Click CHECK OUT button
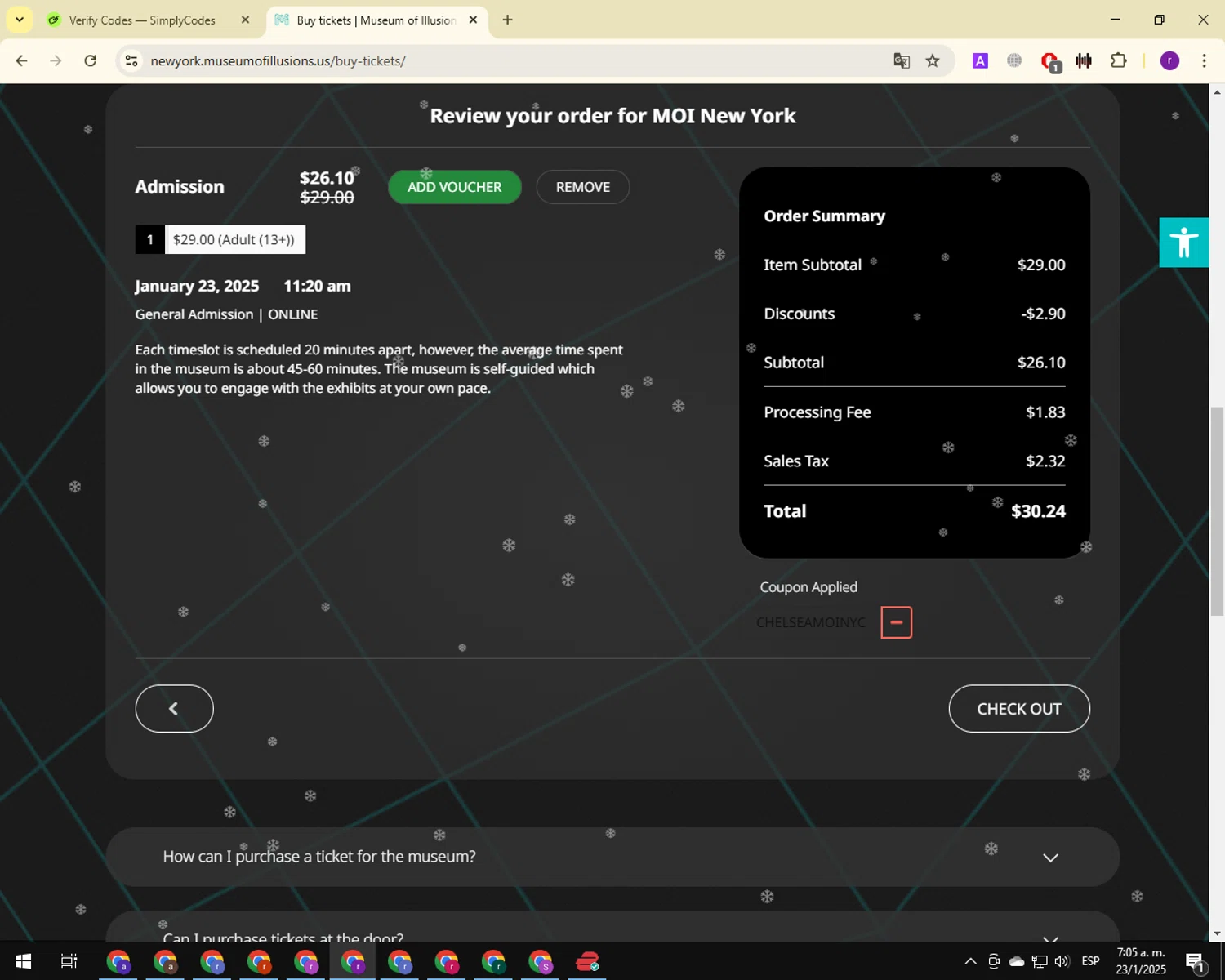Image resolution: width=1225 pixels, height=980 pixels. click(1019, 708)
